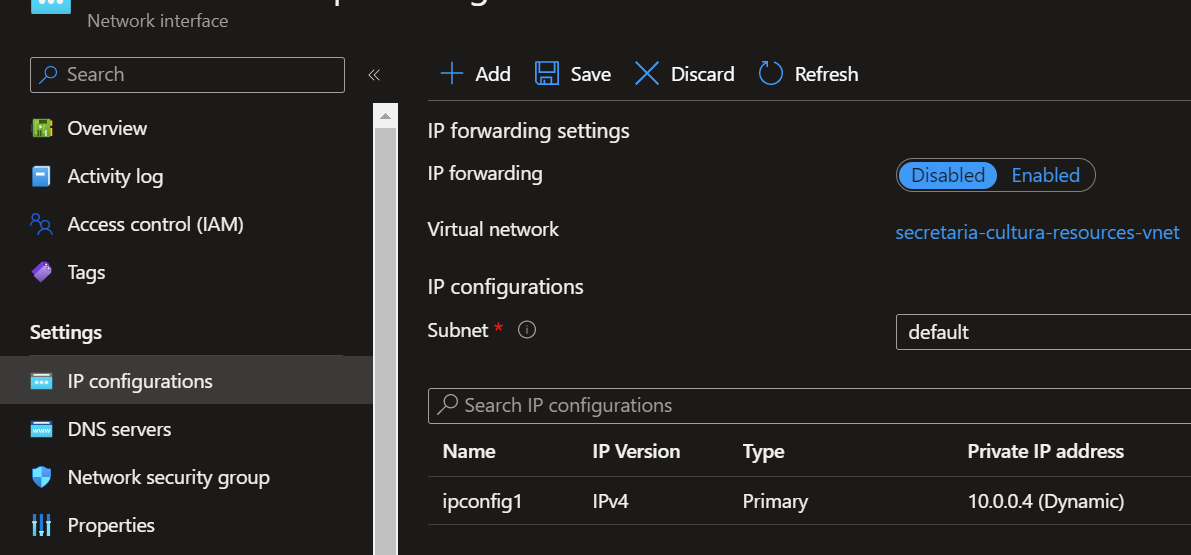Viewport: 1191px width, 555px height.
Task: Click the Primary type cell
Action: click(776, 501)
